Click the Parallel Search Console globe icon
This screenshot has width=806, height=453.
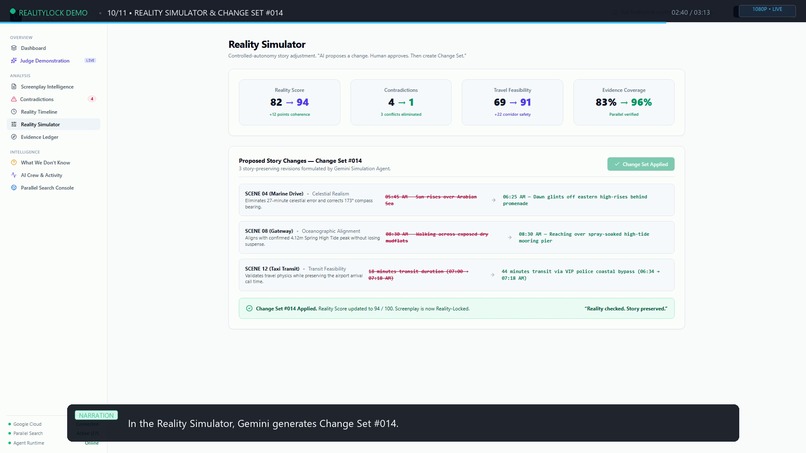point(14,188)
